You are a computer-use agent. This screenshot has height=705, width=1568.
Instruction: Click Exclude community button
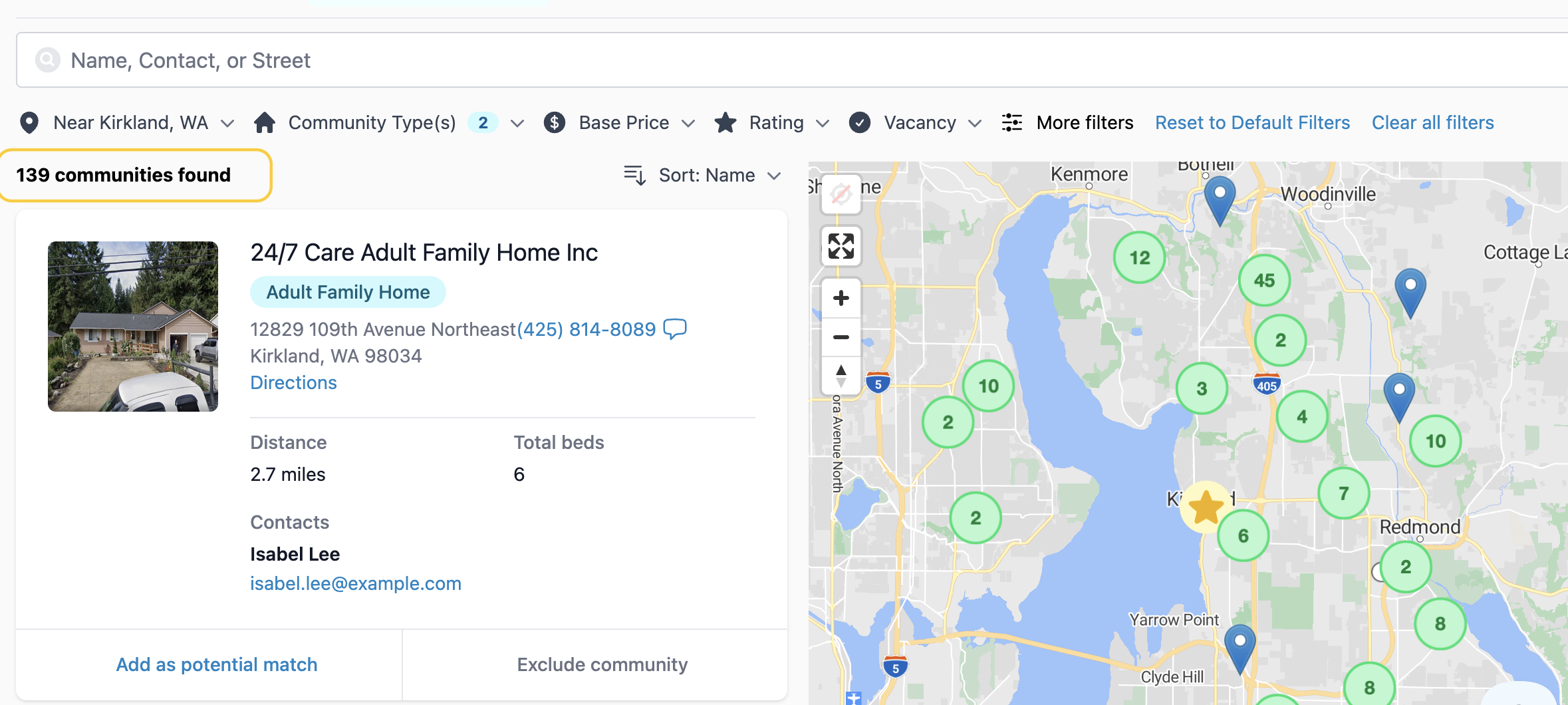tap(602, 664)
